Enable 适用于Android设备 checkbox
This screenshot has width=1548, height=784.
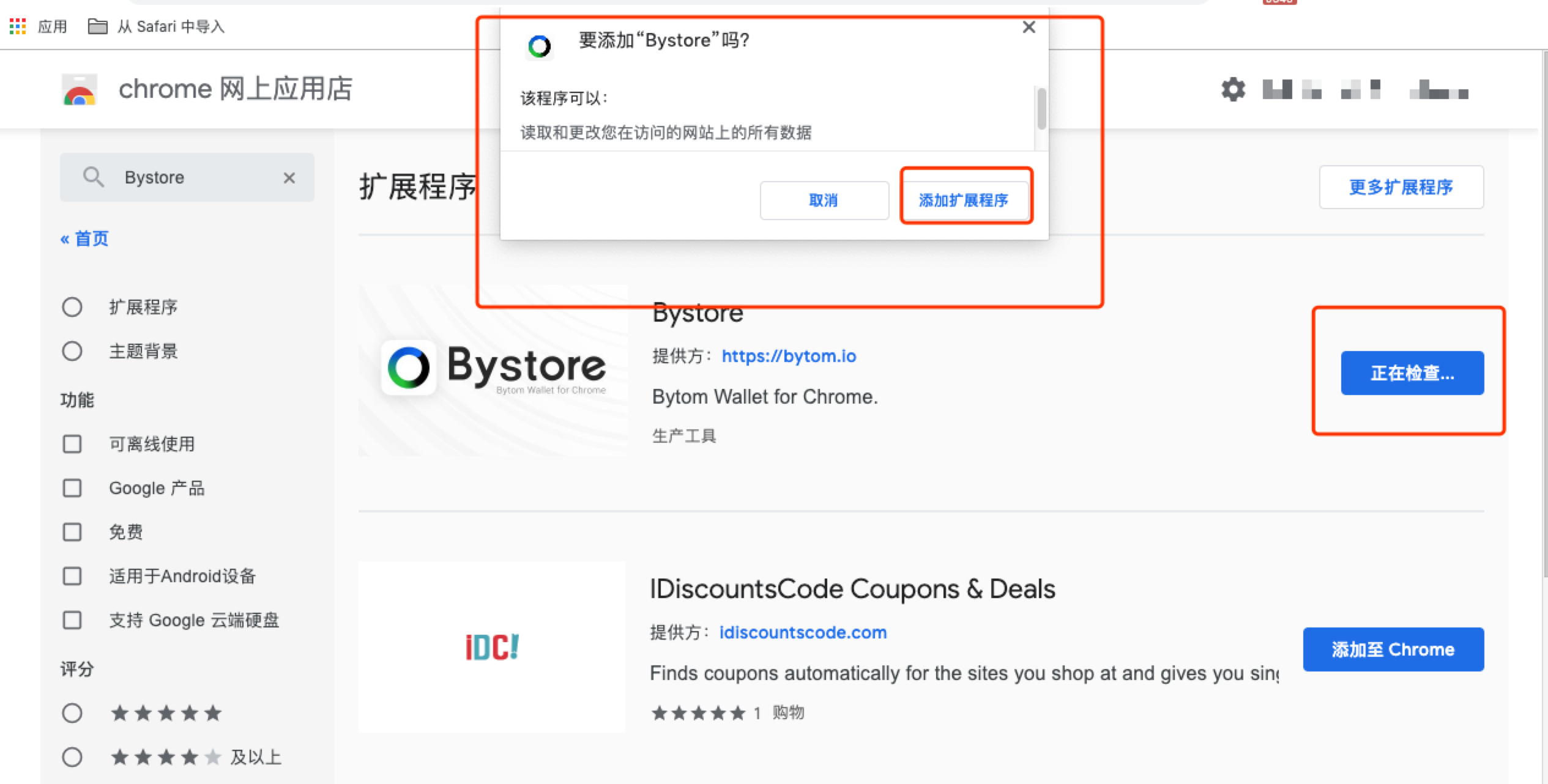click(x=72, y=576)
